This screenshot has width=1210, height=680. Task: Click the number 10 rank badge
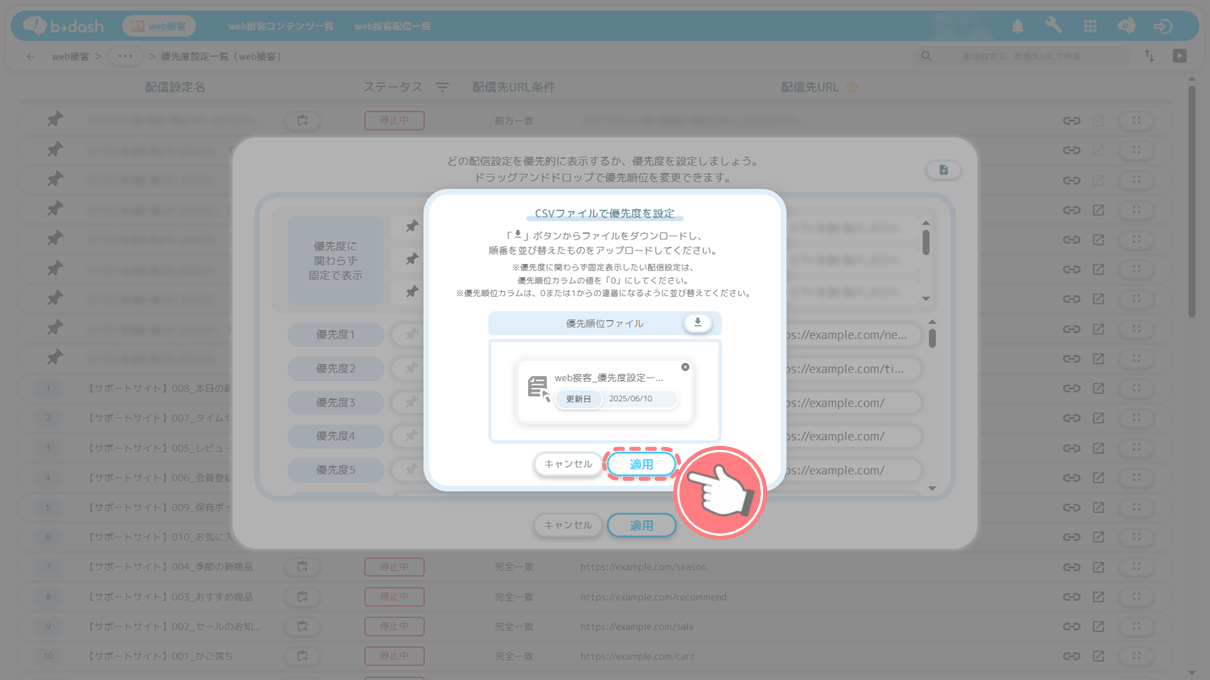point(48,657)
